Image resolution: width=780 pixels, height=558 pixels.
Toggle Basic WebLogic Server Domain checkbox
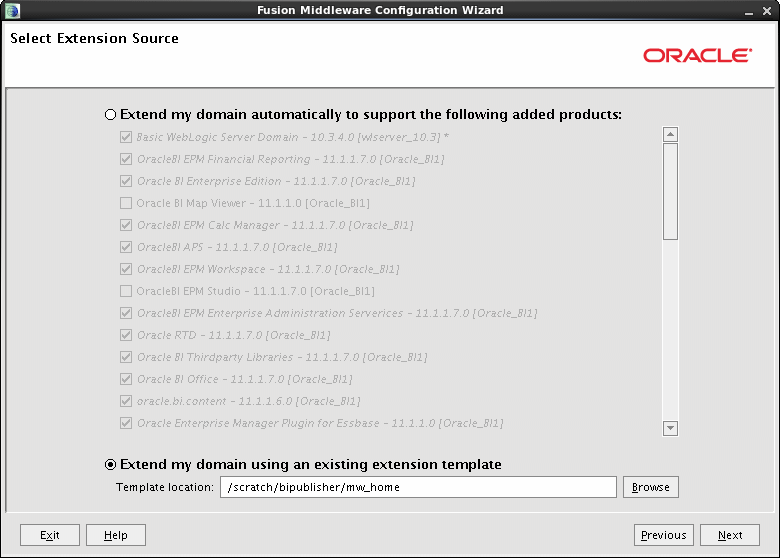tap(126, 137)
